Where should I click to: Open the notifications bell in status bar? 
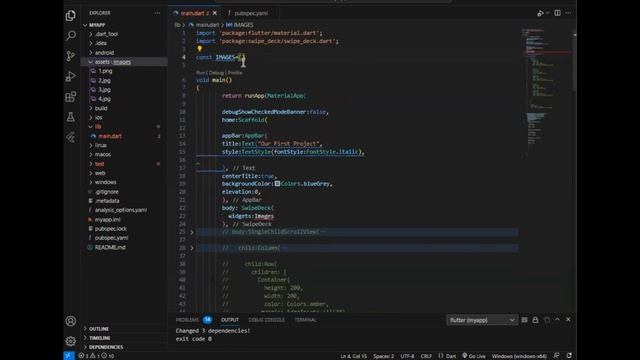point(569,356)
